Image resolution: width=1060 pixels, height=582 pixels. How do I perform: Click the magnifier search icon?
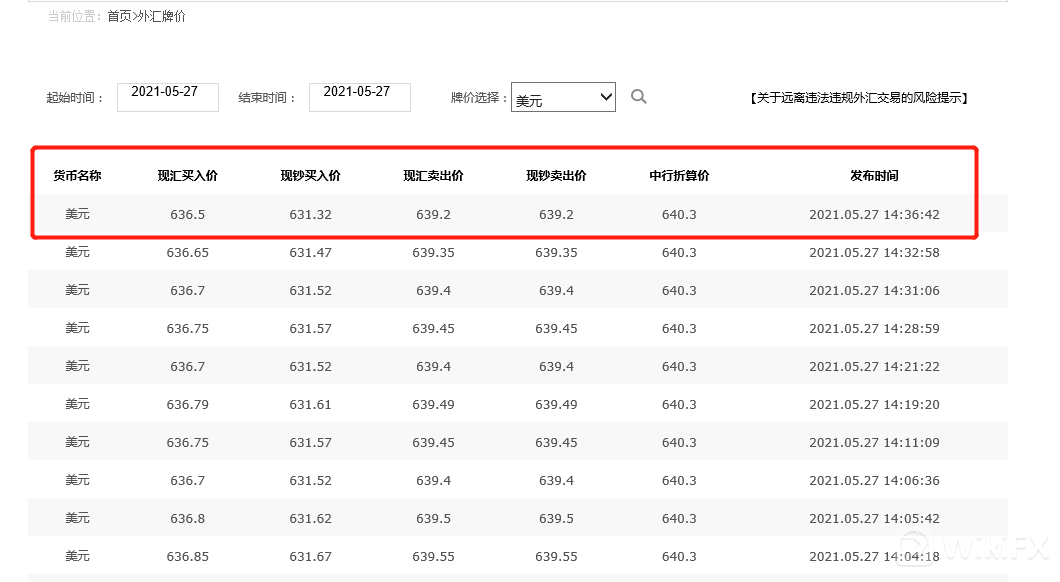[x=638, y=97]
